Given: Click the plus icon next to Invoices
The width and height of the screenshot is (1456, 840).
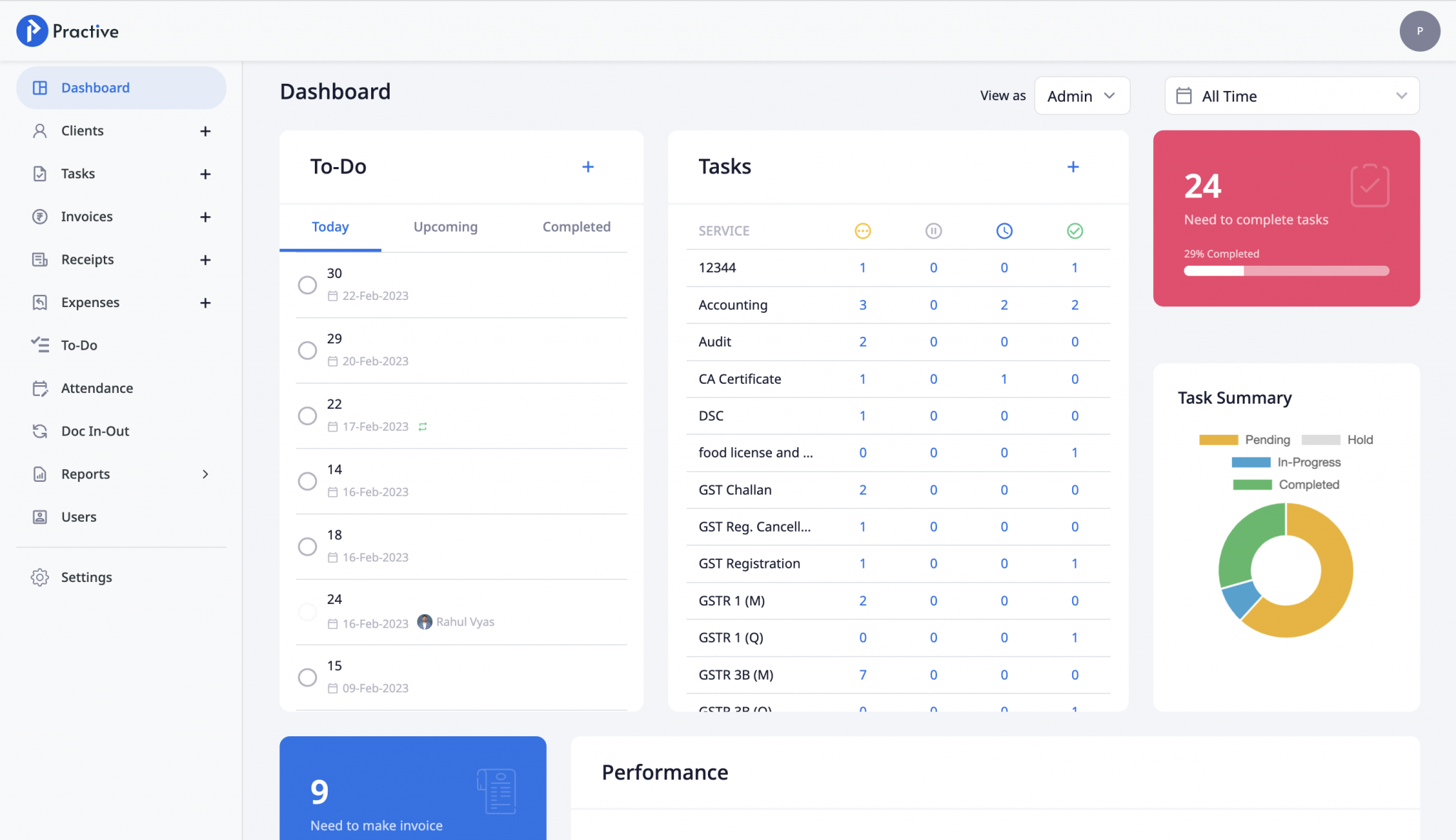Looking at the screenshot, I should tap(205, 217).
